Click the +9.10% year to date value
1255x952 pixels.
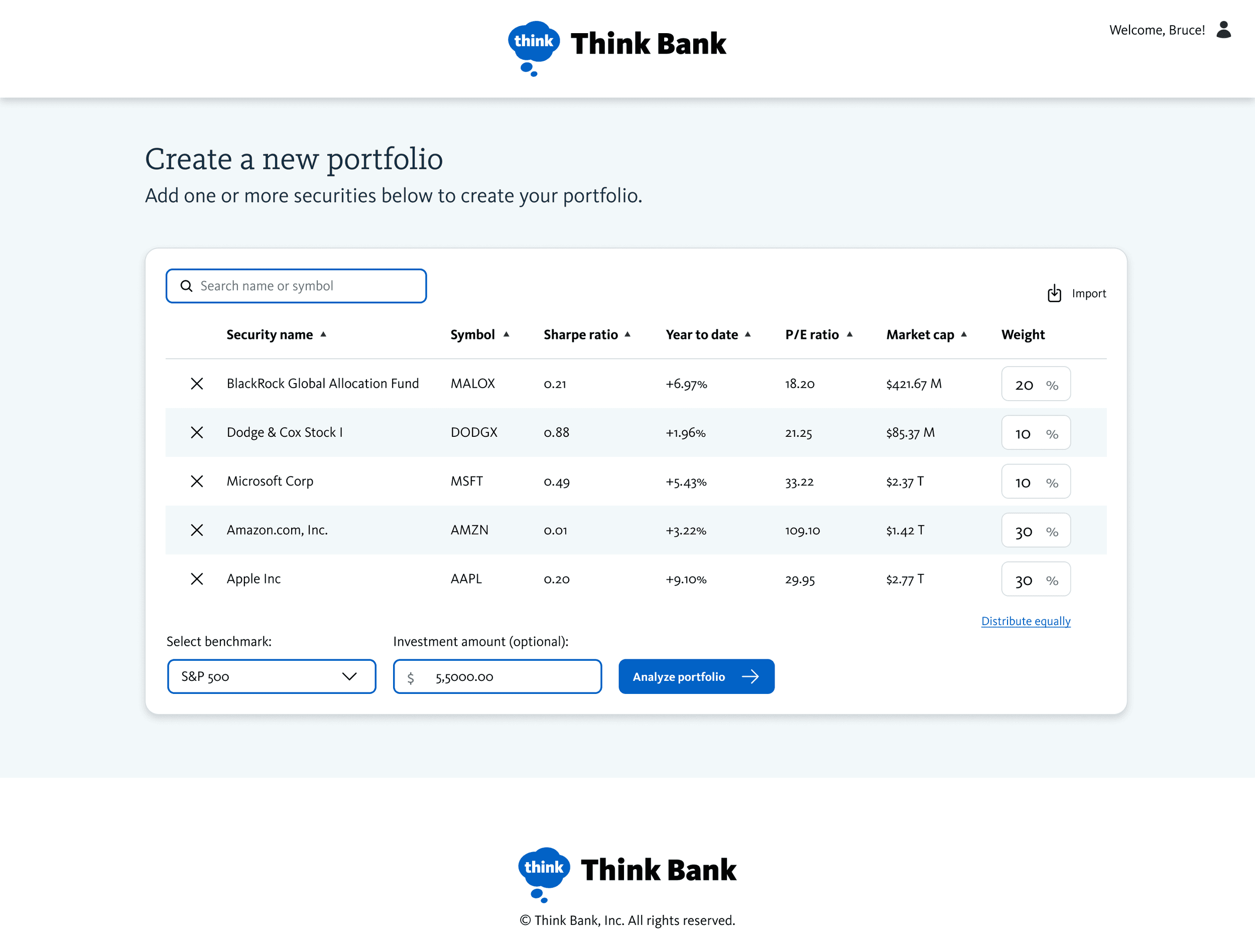click(x=686, y=579)
